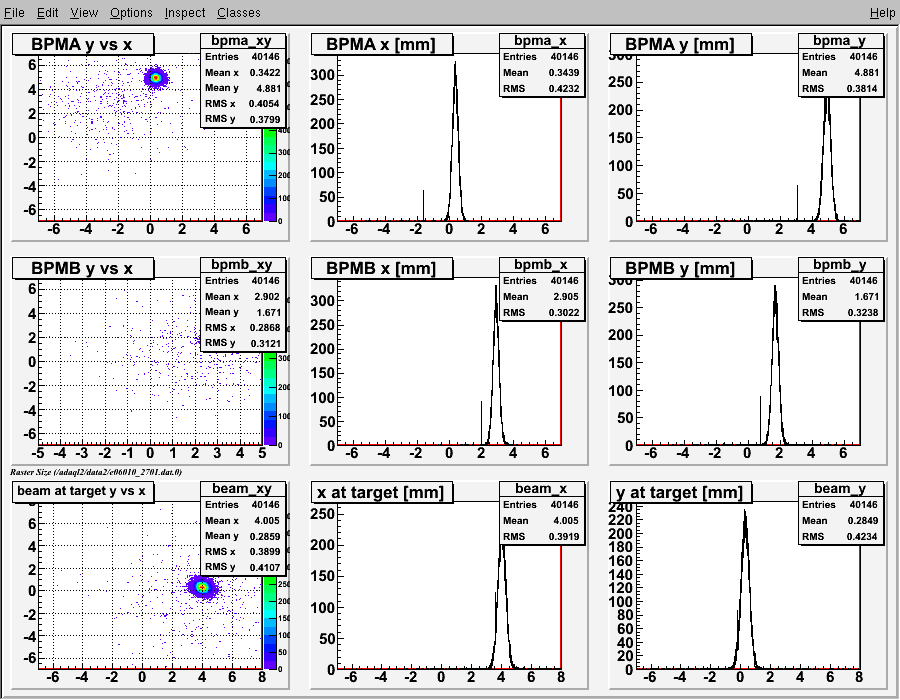
Task: Click the BPMB y vs x color palette bar
Action: click(x=270, y=398)
